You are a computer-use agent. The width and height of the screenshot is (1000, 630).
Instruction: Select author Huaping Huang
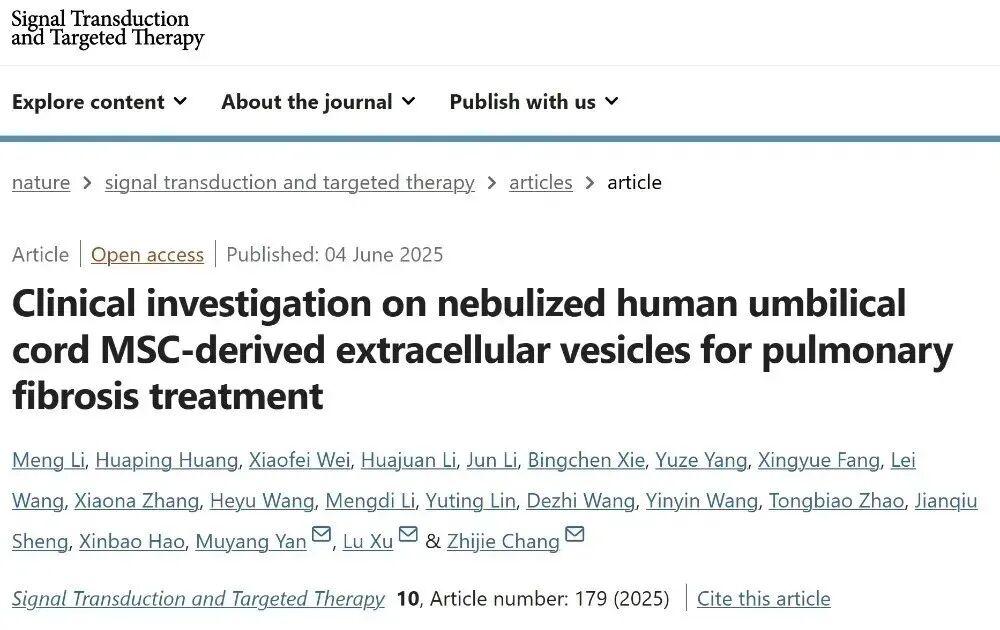coord(167,460)
